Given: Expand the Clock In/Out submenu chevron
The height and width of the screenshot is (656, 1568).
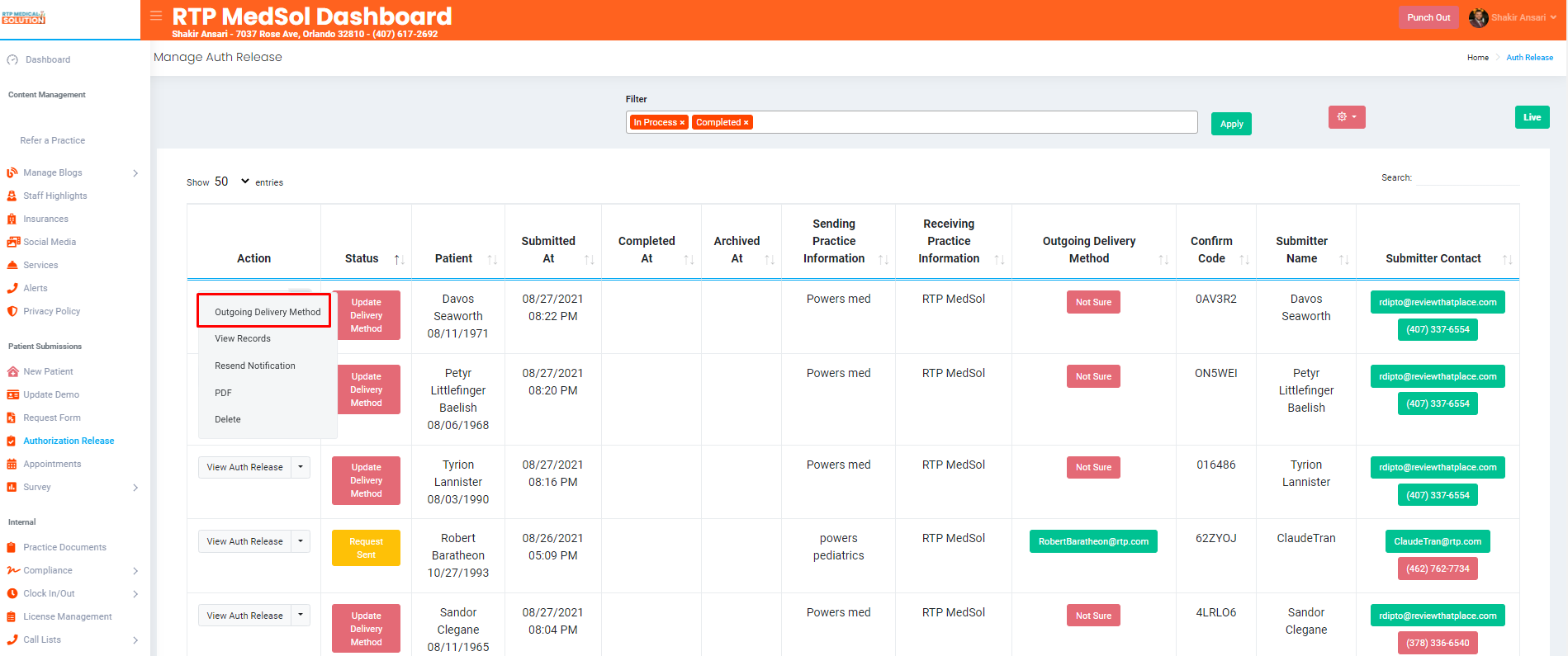Looking at the screenshot, I should coord(135,594).
